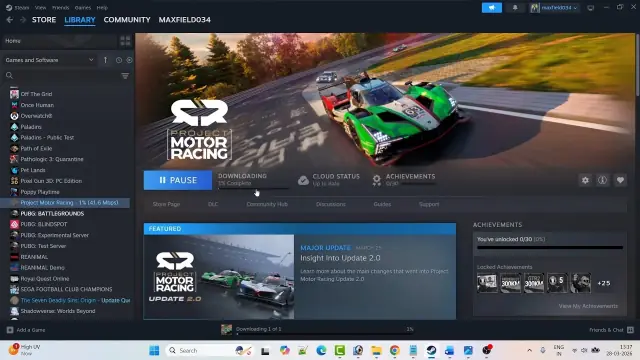The height and width of the screenshot is (360, 640).
Task: Click the Royal Quest Online game icon
Action: tap(14, 279)
